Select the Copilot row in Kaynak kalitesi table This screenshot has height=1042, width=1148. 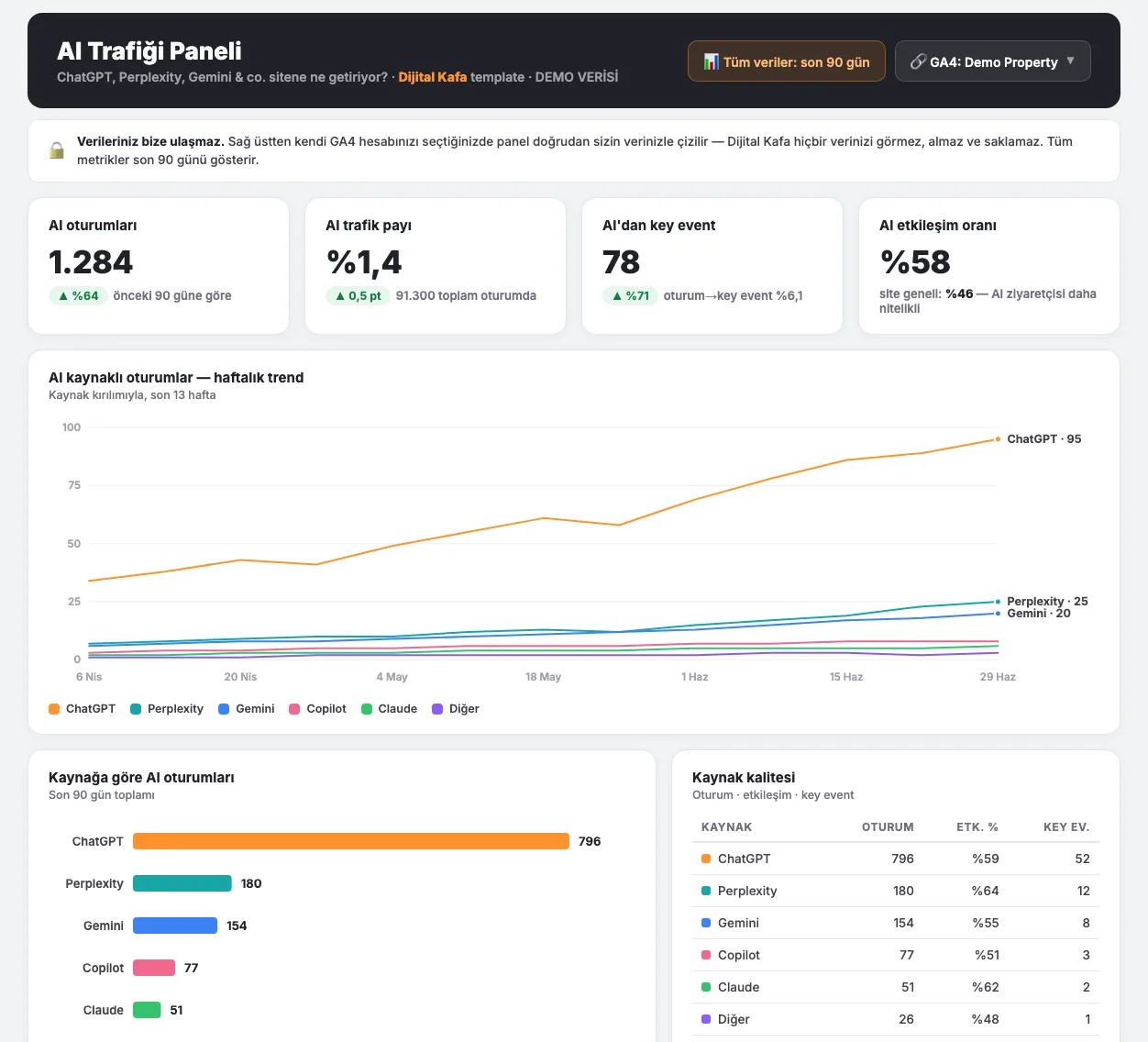tap(896, 955)
